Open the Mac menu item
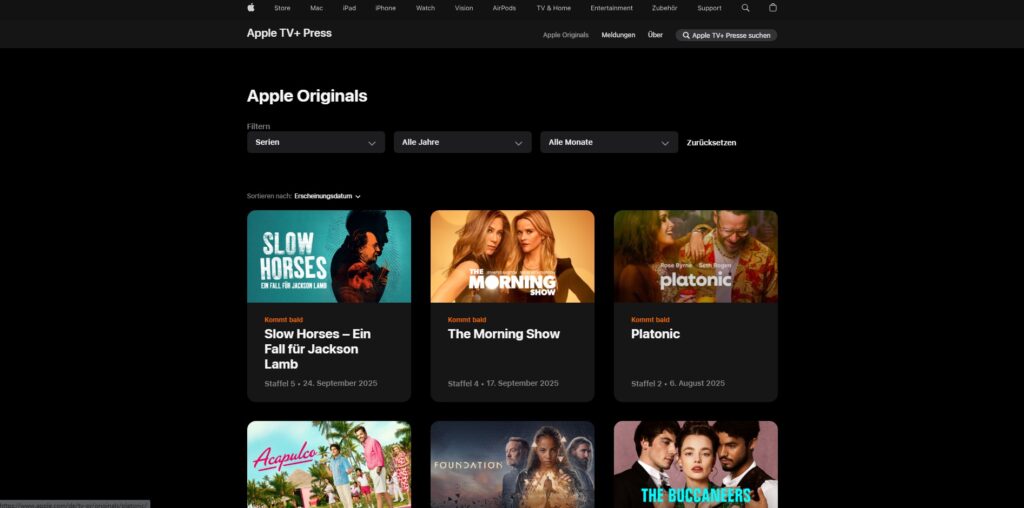The width and height of the screenshot is (1024, 508). pyautogui.click(x=317, y=8)
